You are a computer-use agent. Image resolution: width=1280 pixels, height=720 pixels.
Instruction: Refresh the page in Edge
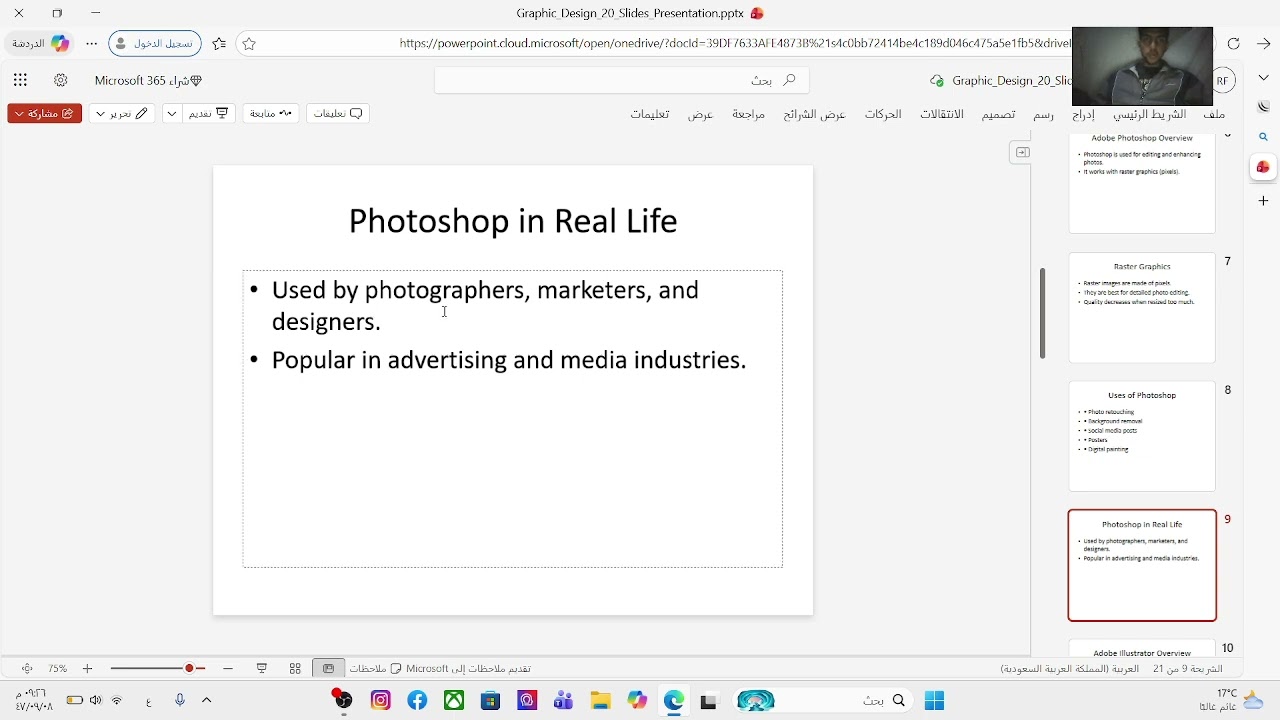(1234, 44)
